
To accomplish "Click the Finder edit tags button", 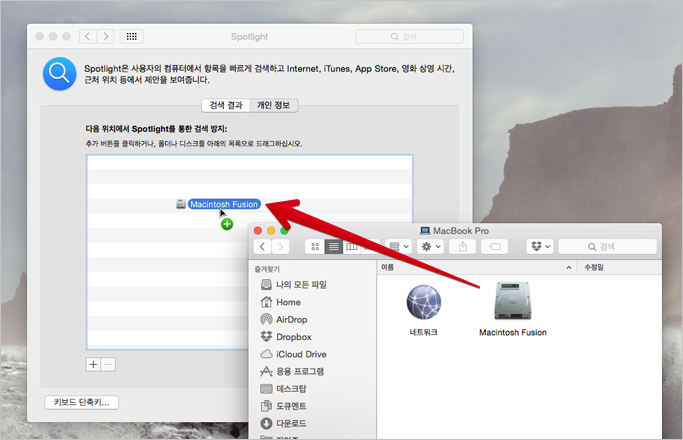I will point(495,247).
